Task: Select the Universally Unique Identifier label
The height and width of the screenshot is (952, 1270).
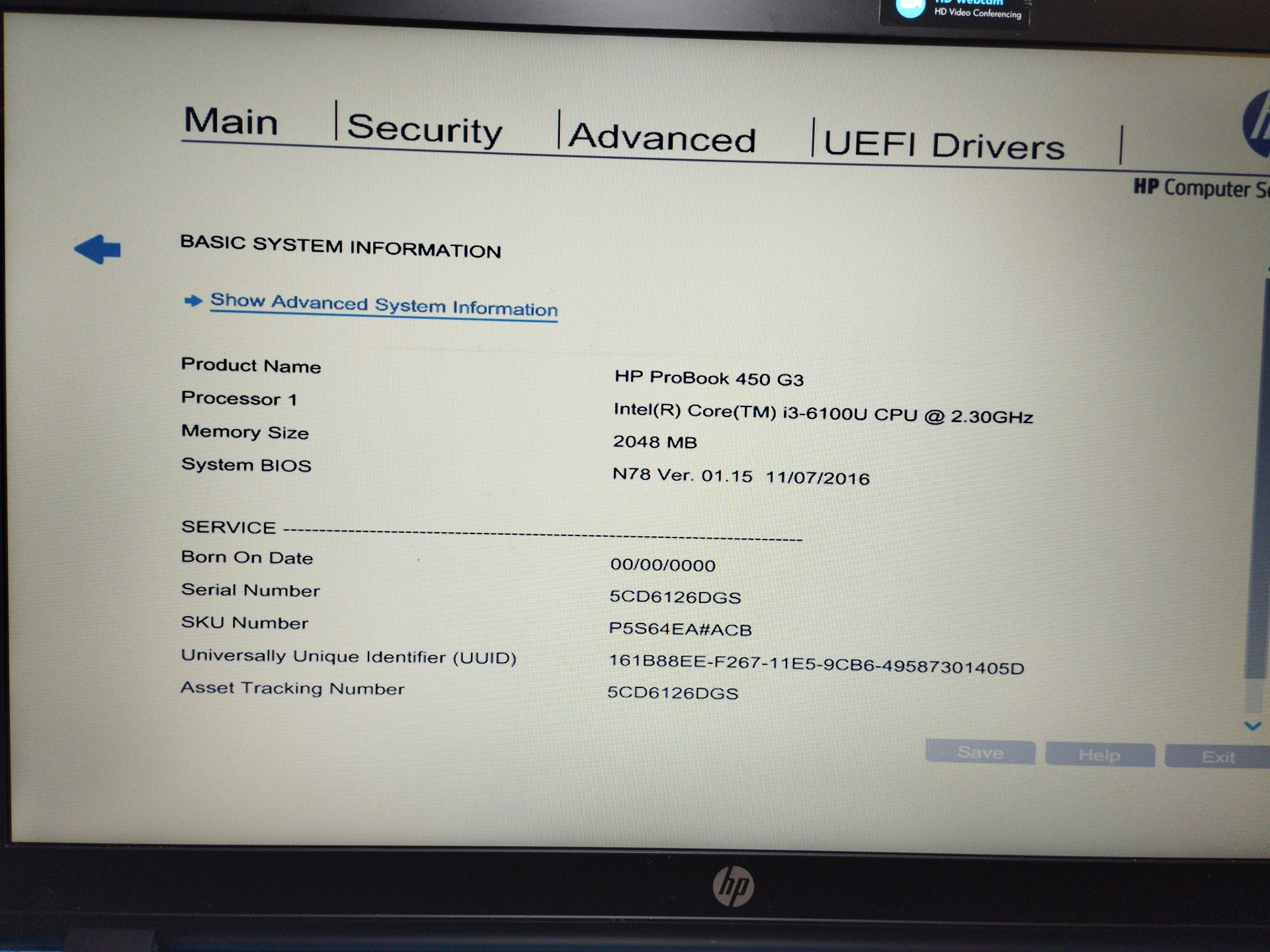Action: coord(349,656)
